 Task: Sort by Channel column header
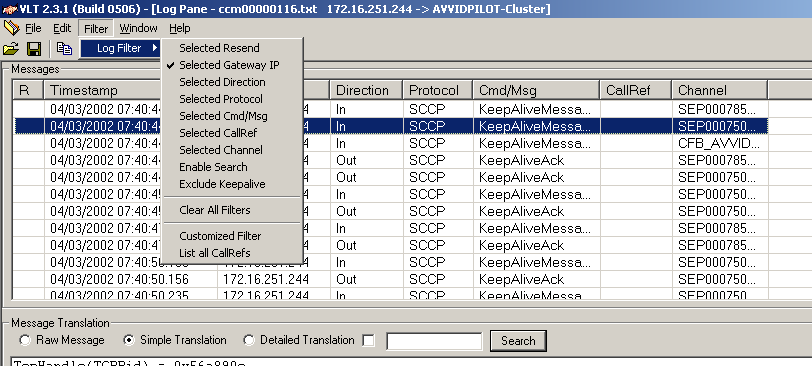click(720, 90)
